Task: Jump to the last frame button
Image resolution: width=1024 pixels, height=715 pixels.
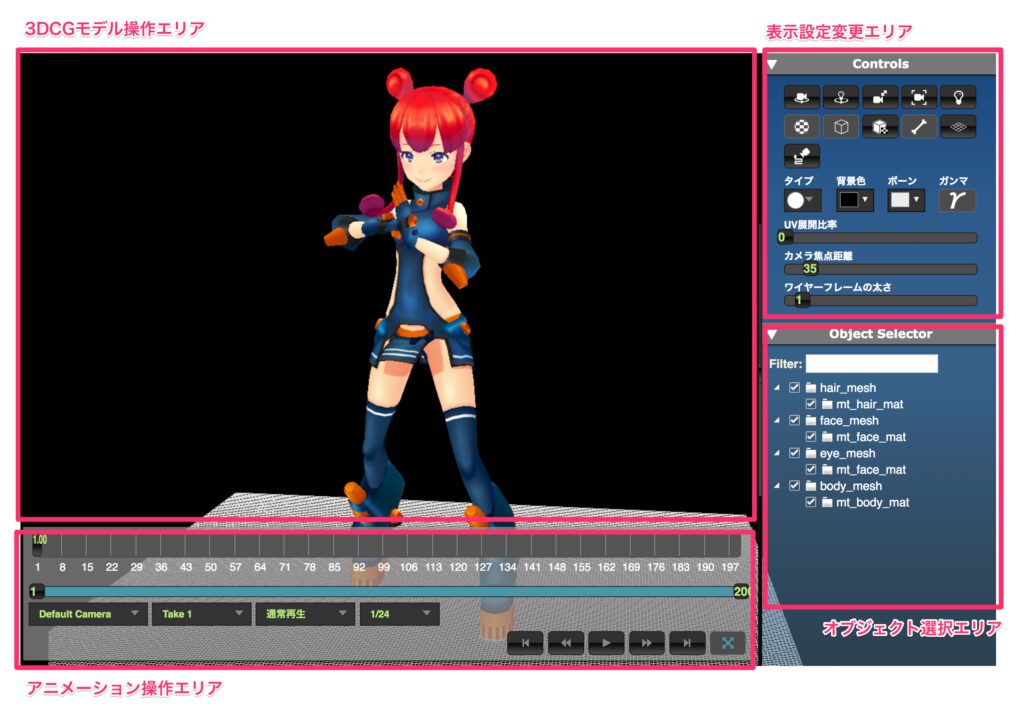Action: tap(687, 643)
